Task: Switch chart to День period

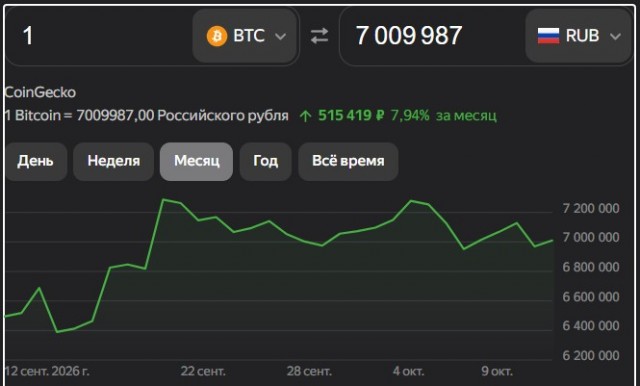Action: coord(36,161)
